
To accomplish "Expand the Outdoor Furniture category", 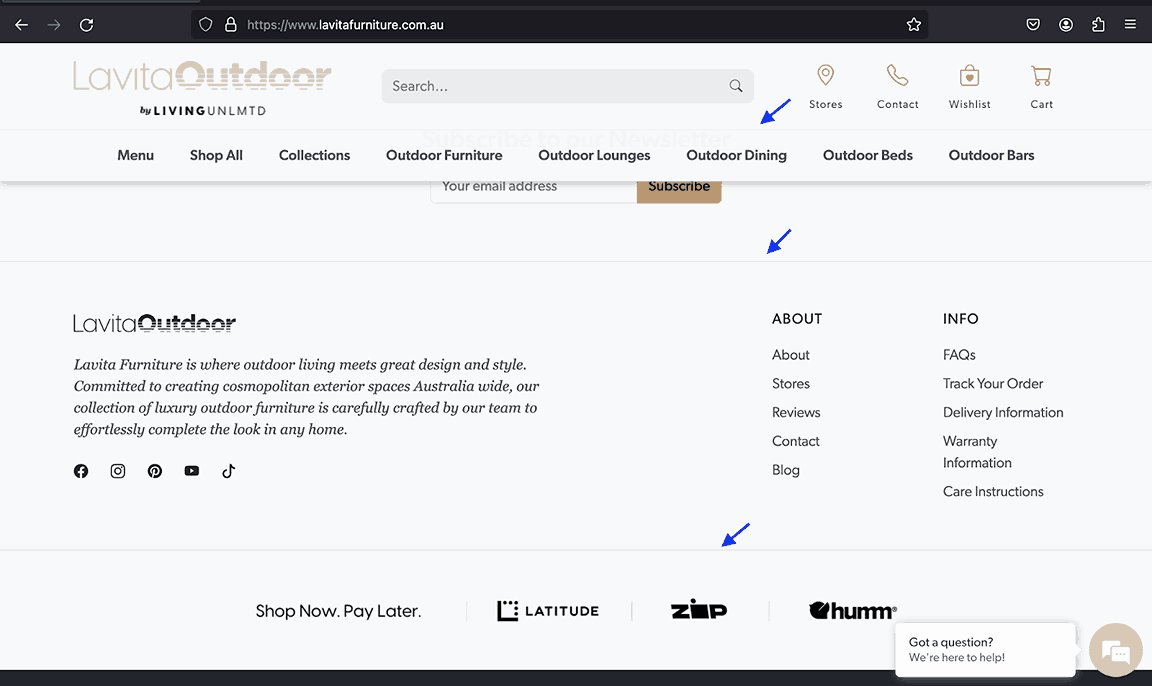I will tap(443, 155).
